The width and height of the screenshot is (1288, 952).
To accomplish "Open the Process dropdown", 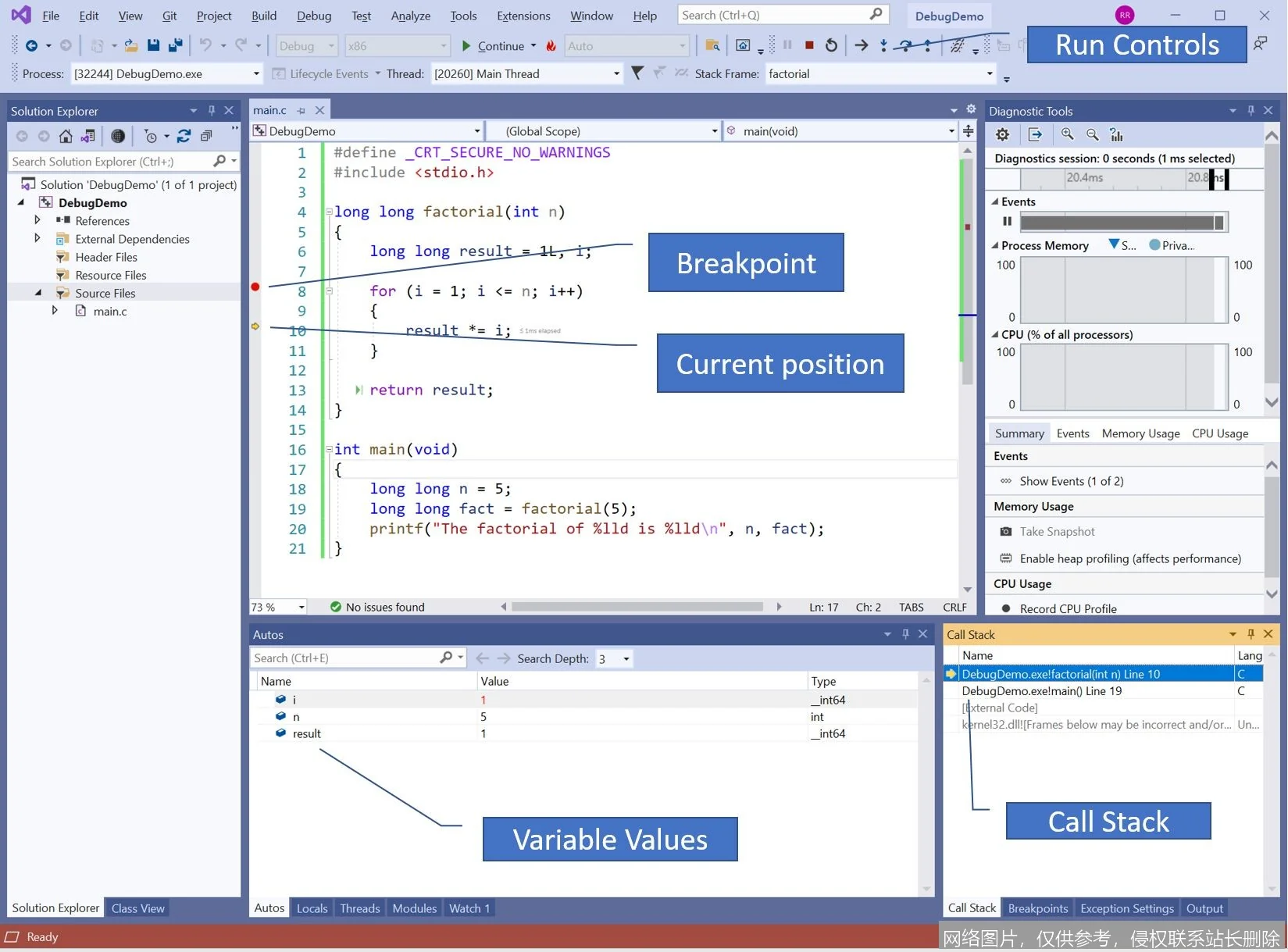I will (255, 73).
